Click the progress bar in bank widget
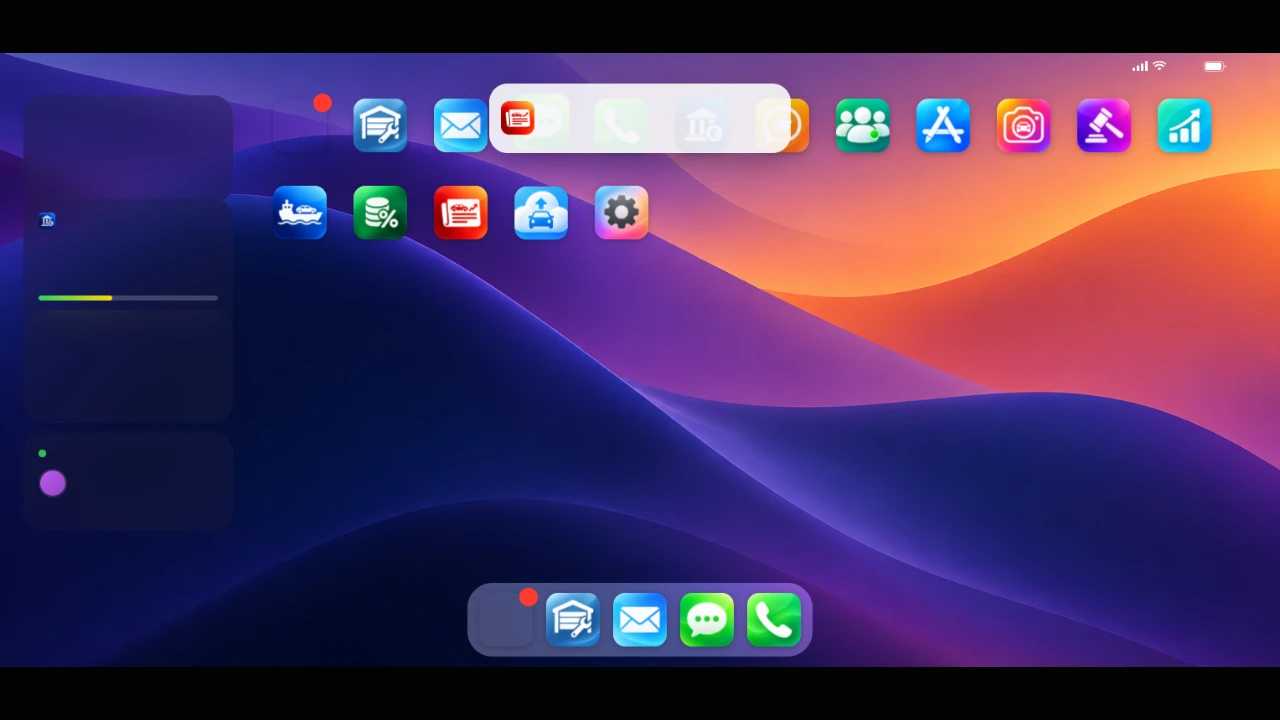Viewport: 1280px width, 720px height. 128,298
